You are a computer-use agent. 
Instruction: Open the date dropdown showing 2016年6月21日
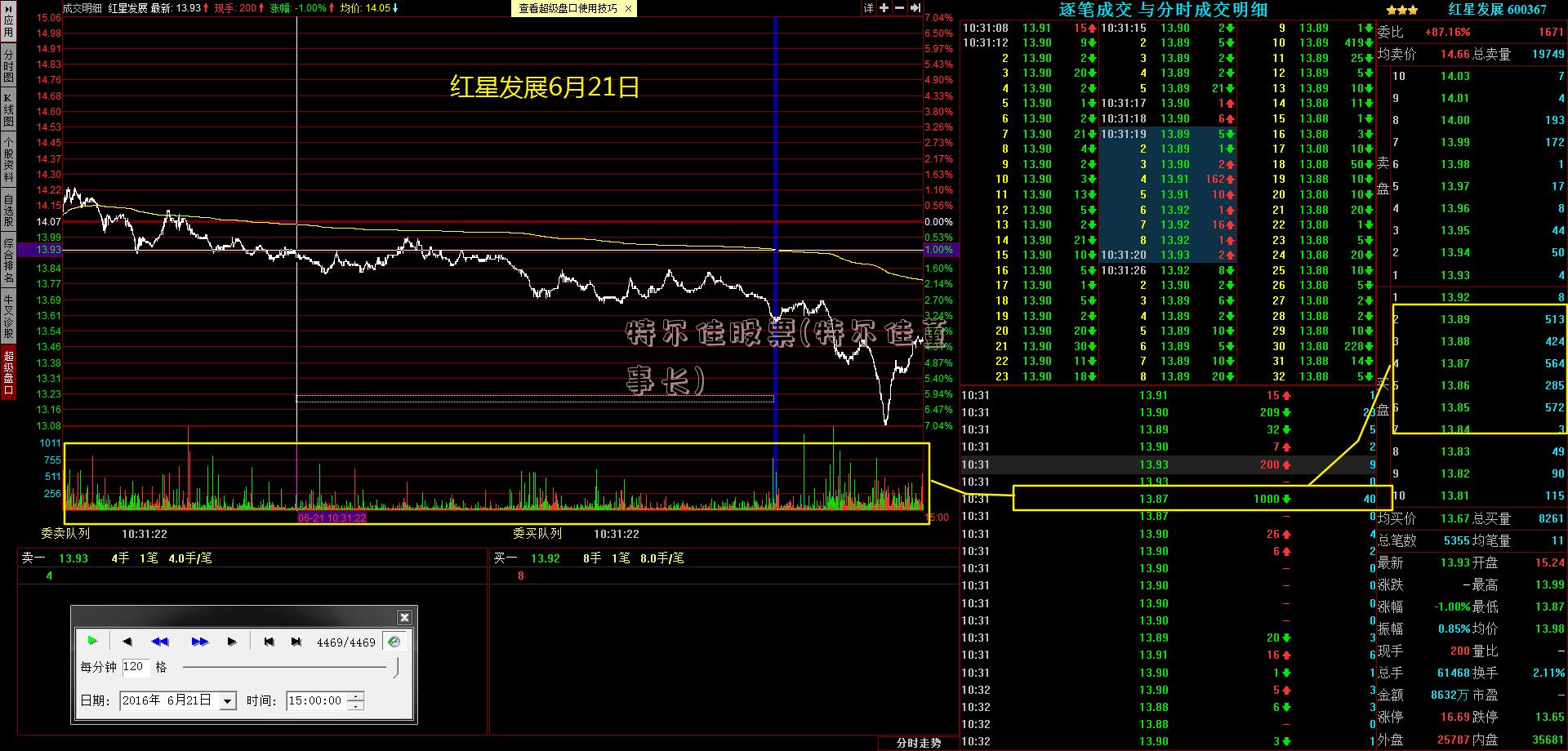click(x=228, y=700)
